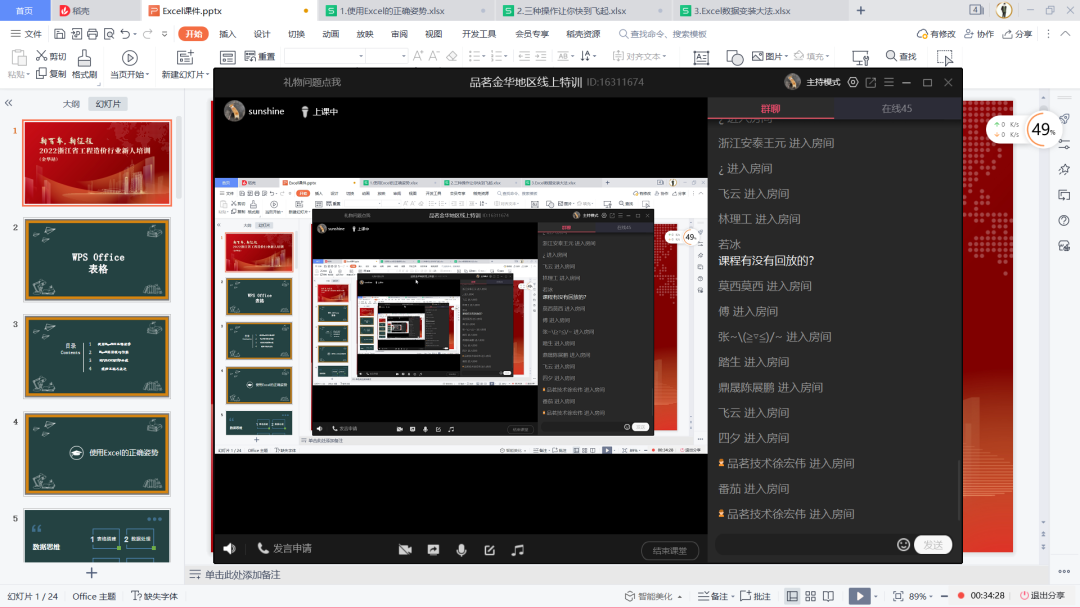Screen dimensions: 1080x608
Task: Open classroom settings gear icon
Action: (x=853, y=82)
